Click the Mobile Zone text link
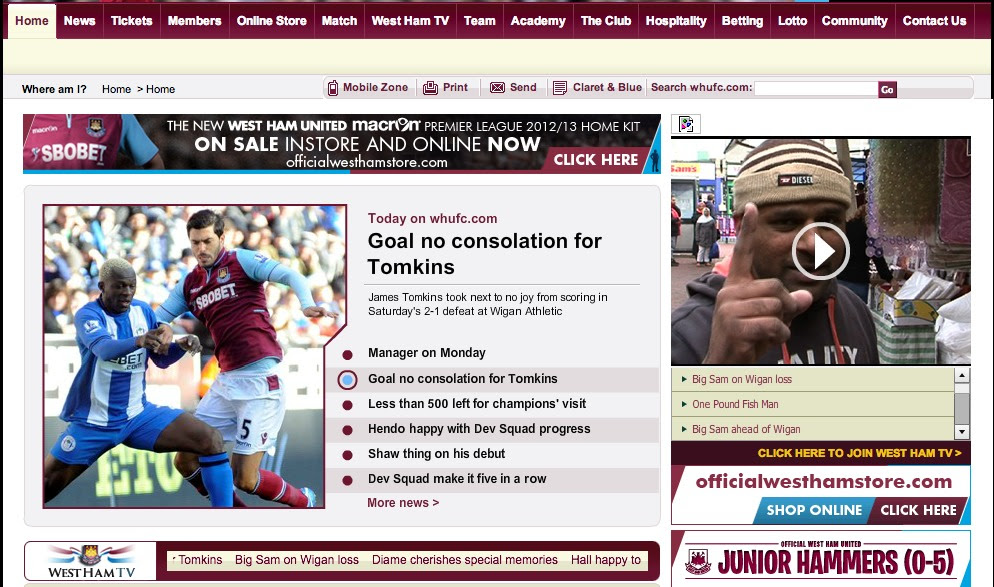994x587 pixels. [375, 87]
